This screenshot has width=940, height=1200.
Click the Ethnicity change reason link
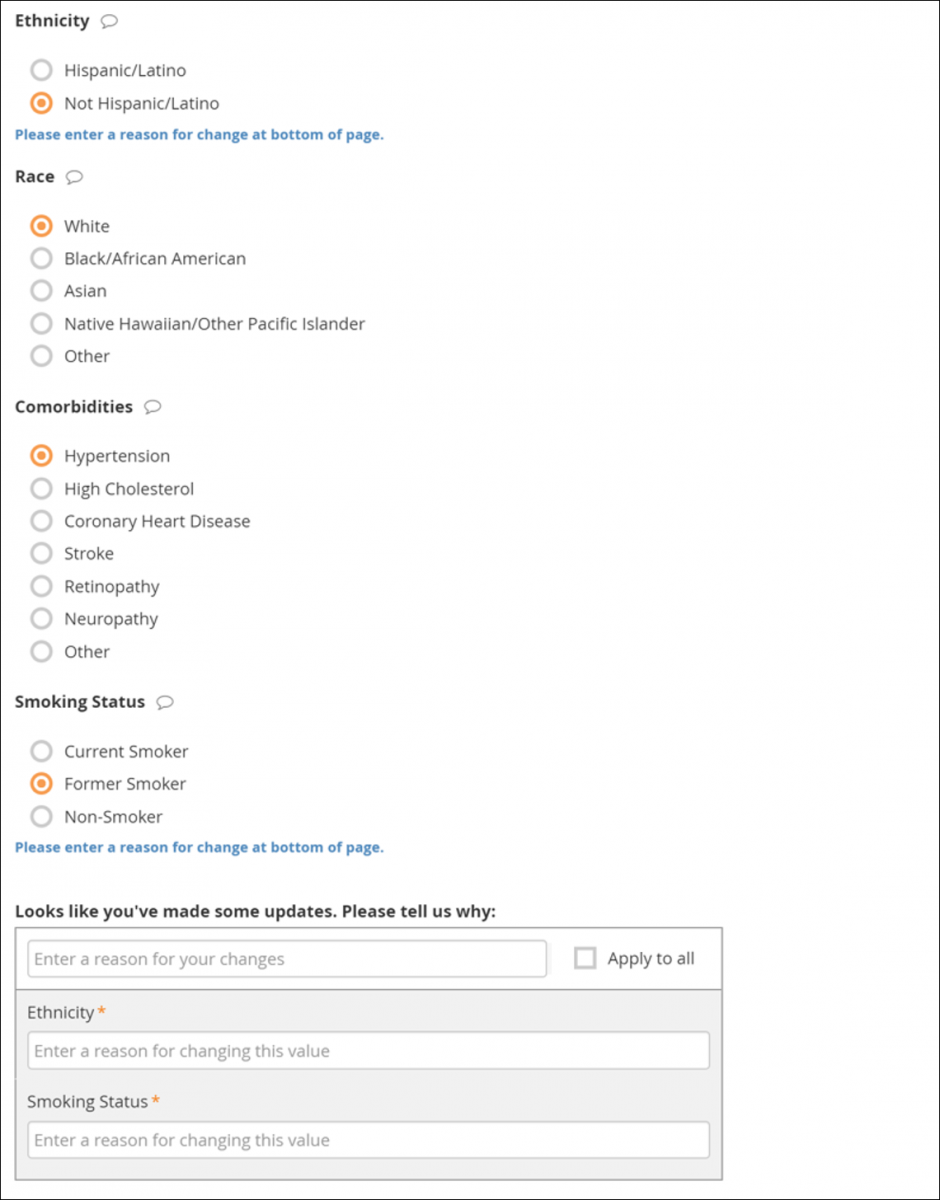[x=198, y=134]
